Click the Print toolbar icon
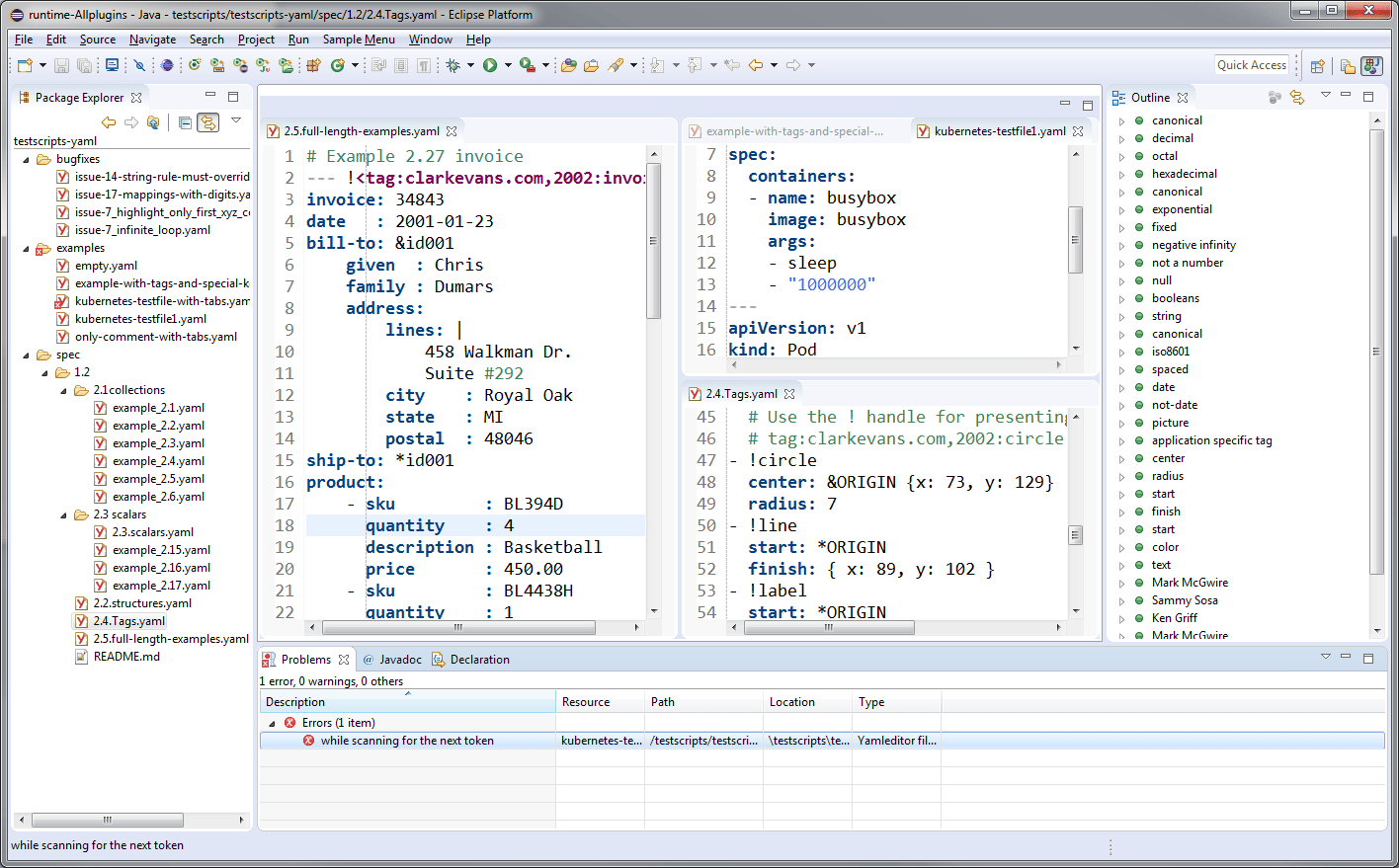The width and height of the screenshot is (1399, 868). tap(114, 65)
